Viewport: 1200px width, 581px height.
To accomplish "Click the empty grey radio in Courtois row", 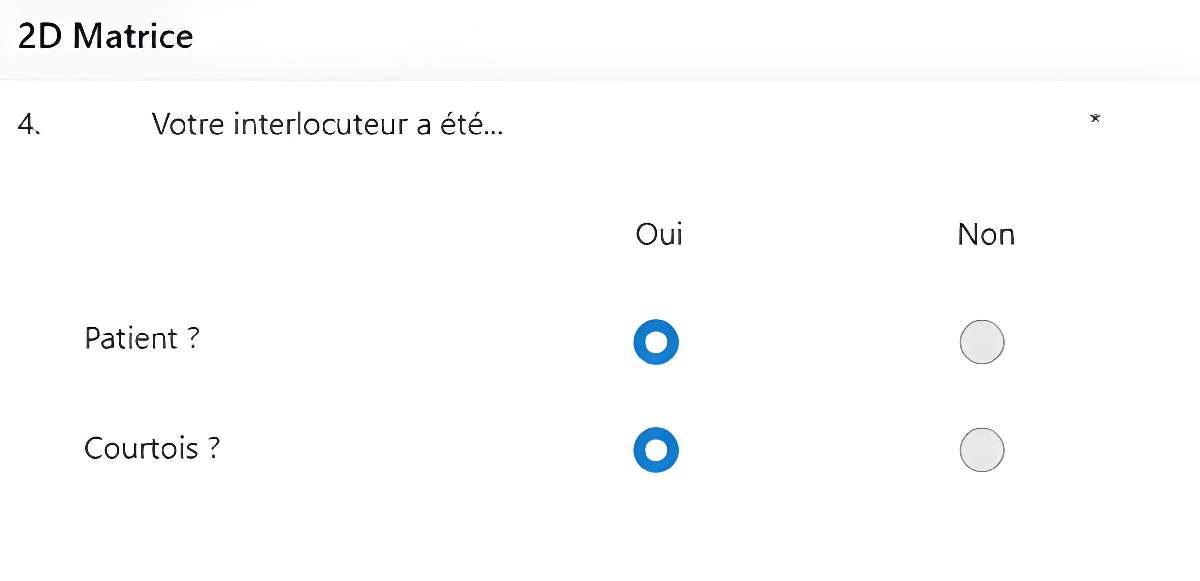I will pos(981,450).
